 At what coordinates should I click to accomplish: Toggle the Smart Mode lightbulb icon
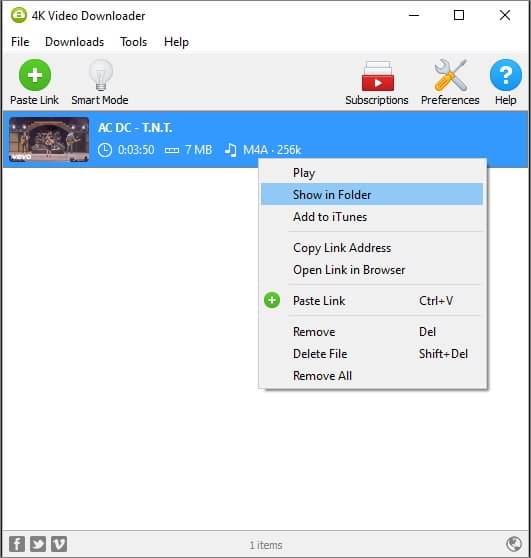point(101,75)
